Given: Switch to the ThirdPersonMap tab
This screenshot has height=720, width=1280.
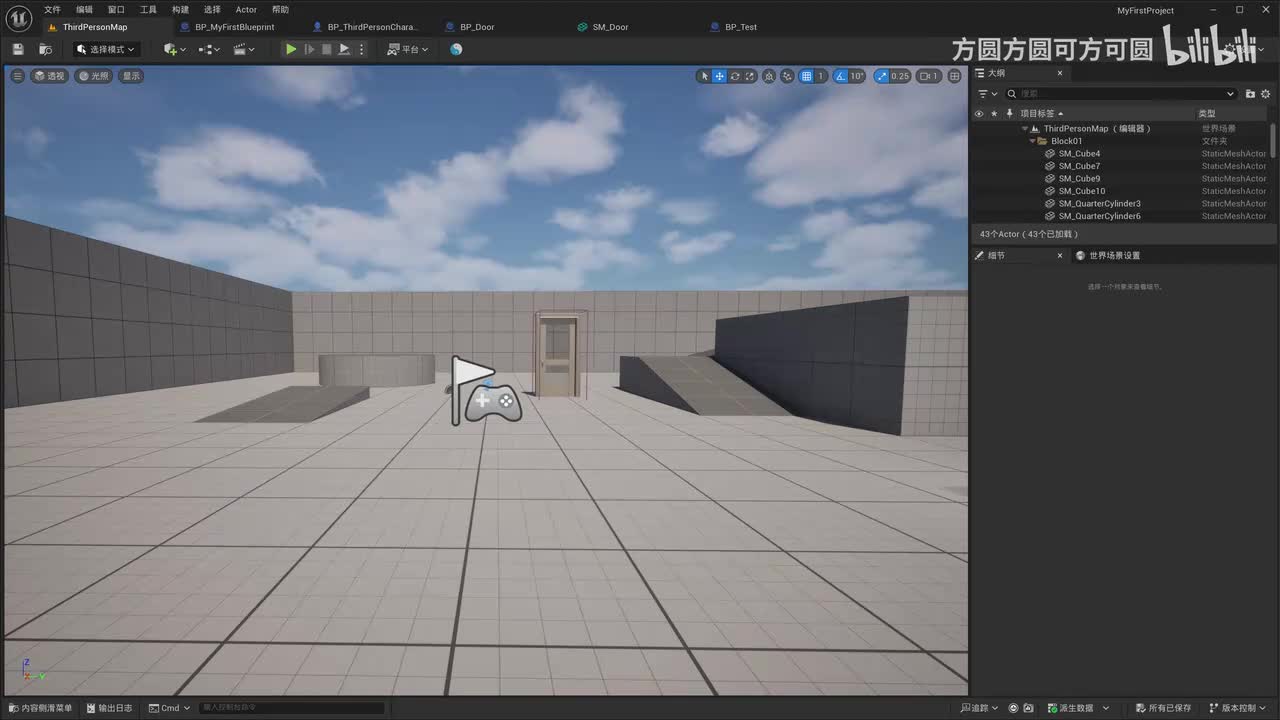Looking at the screenshot, I should pos(95,27).
